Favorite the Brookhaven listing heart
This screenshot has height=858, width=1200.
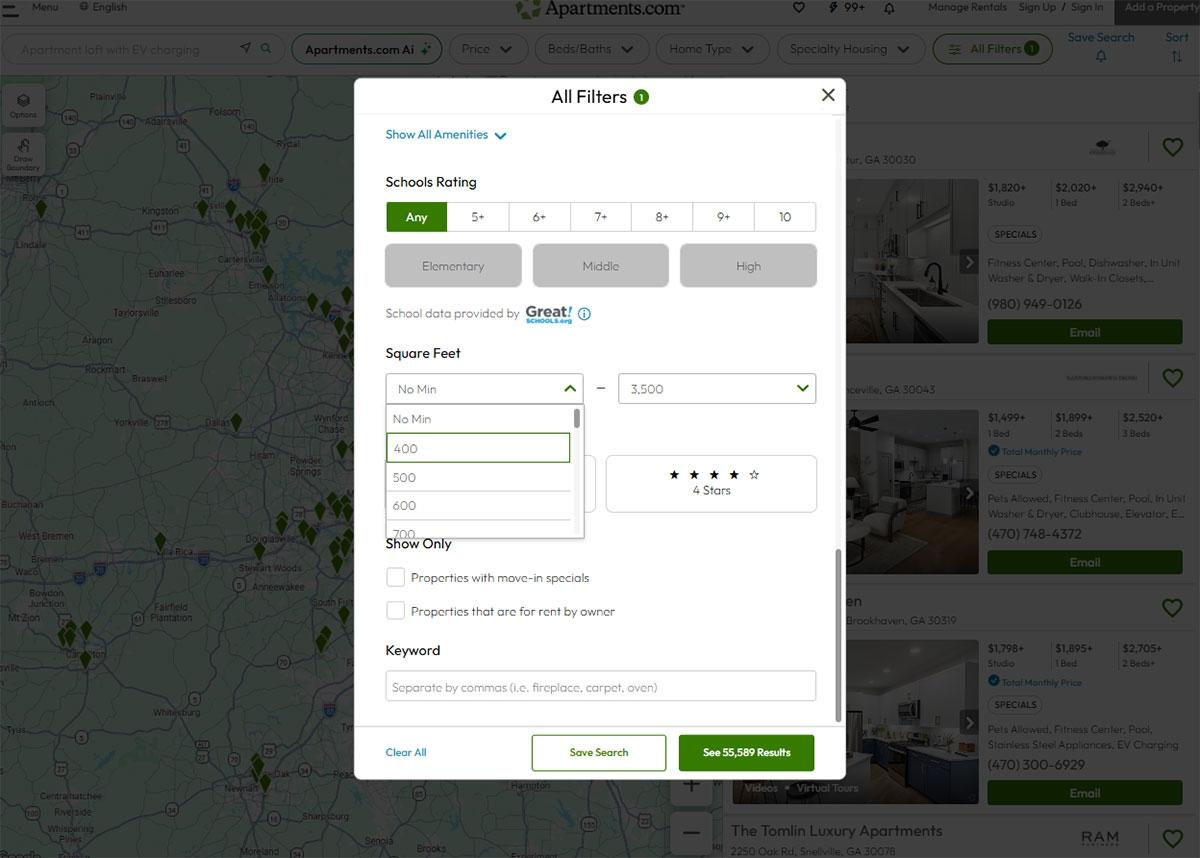1172,608
